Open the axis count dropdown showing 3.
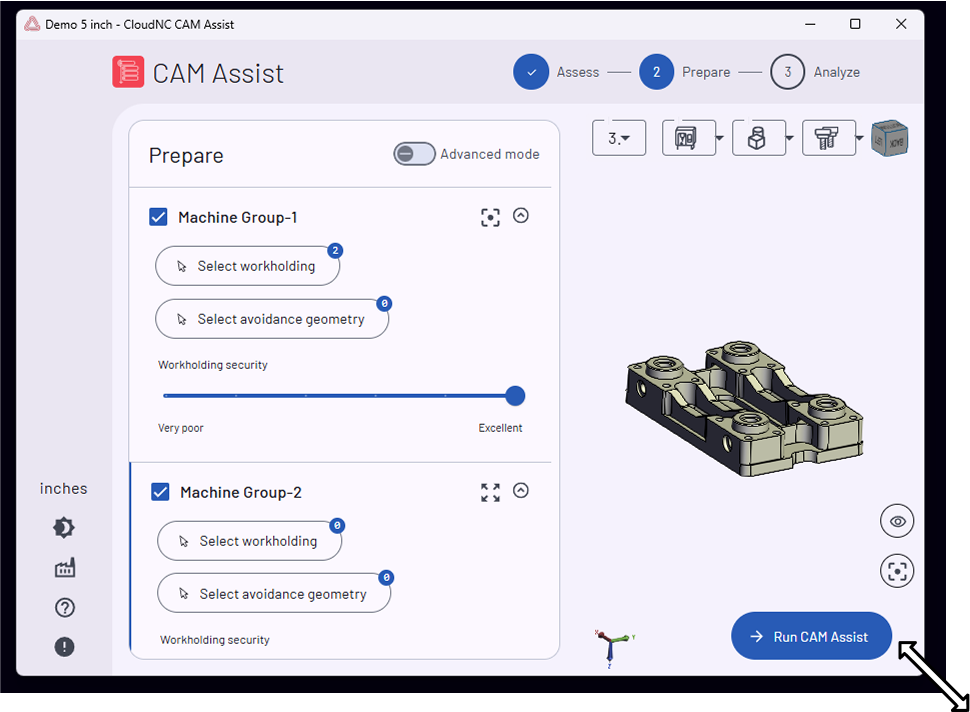This screenshot has height=712, width=970. (619, 137)
